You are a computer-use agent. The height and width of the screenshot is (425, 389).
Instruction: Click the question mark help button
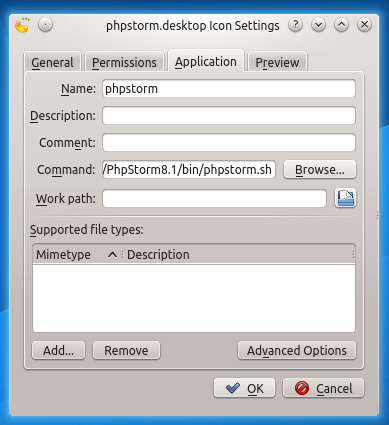295,25
